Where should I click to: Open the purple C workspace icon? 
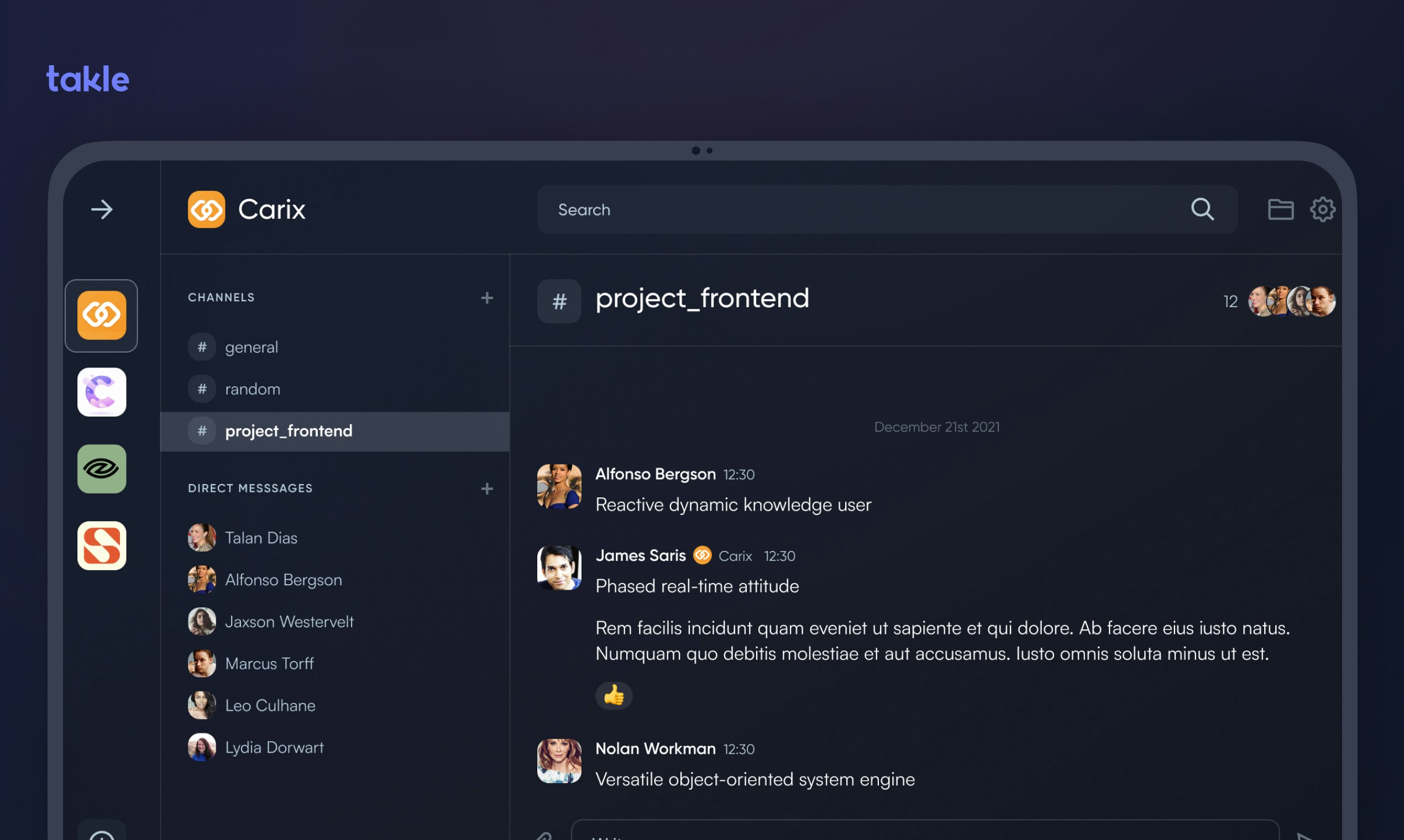(102, 392)
